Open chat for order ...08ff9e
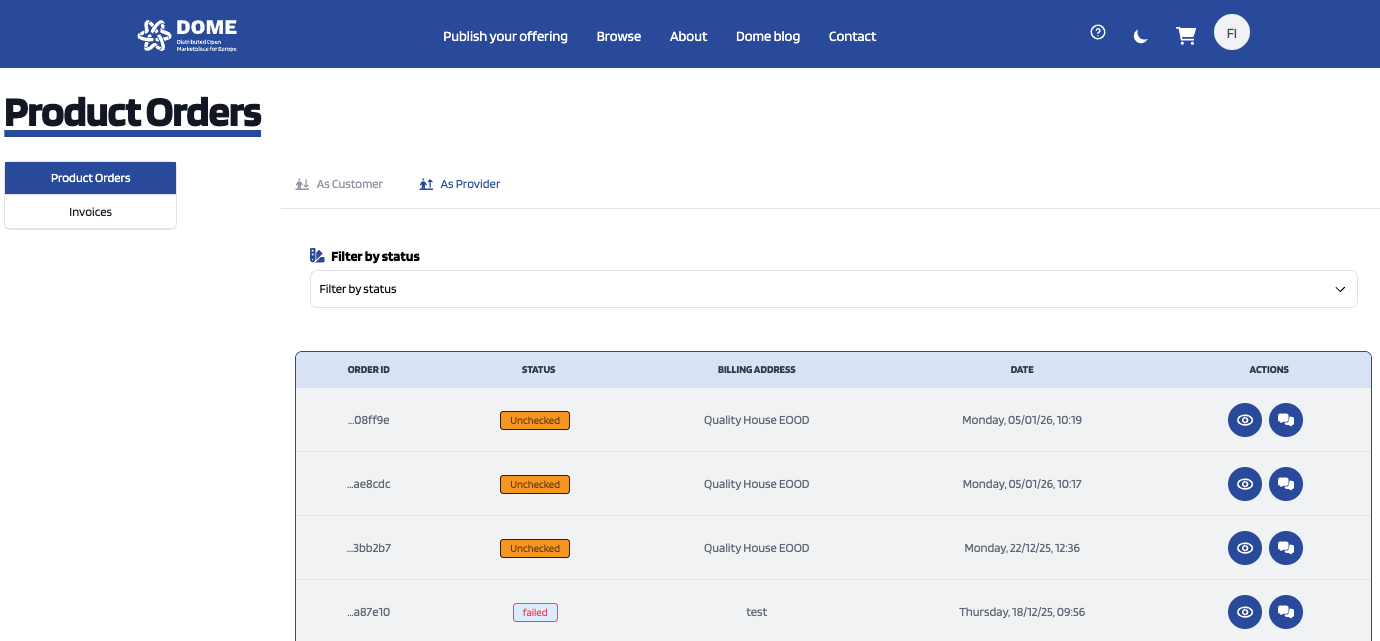The image size is (1380, 641). click(1286, 420)
